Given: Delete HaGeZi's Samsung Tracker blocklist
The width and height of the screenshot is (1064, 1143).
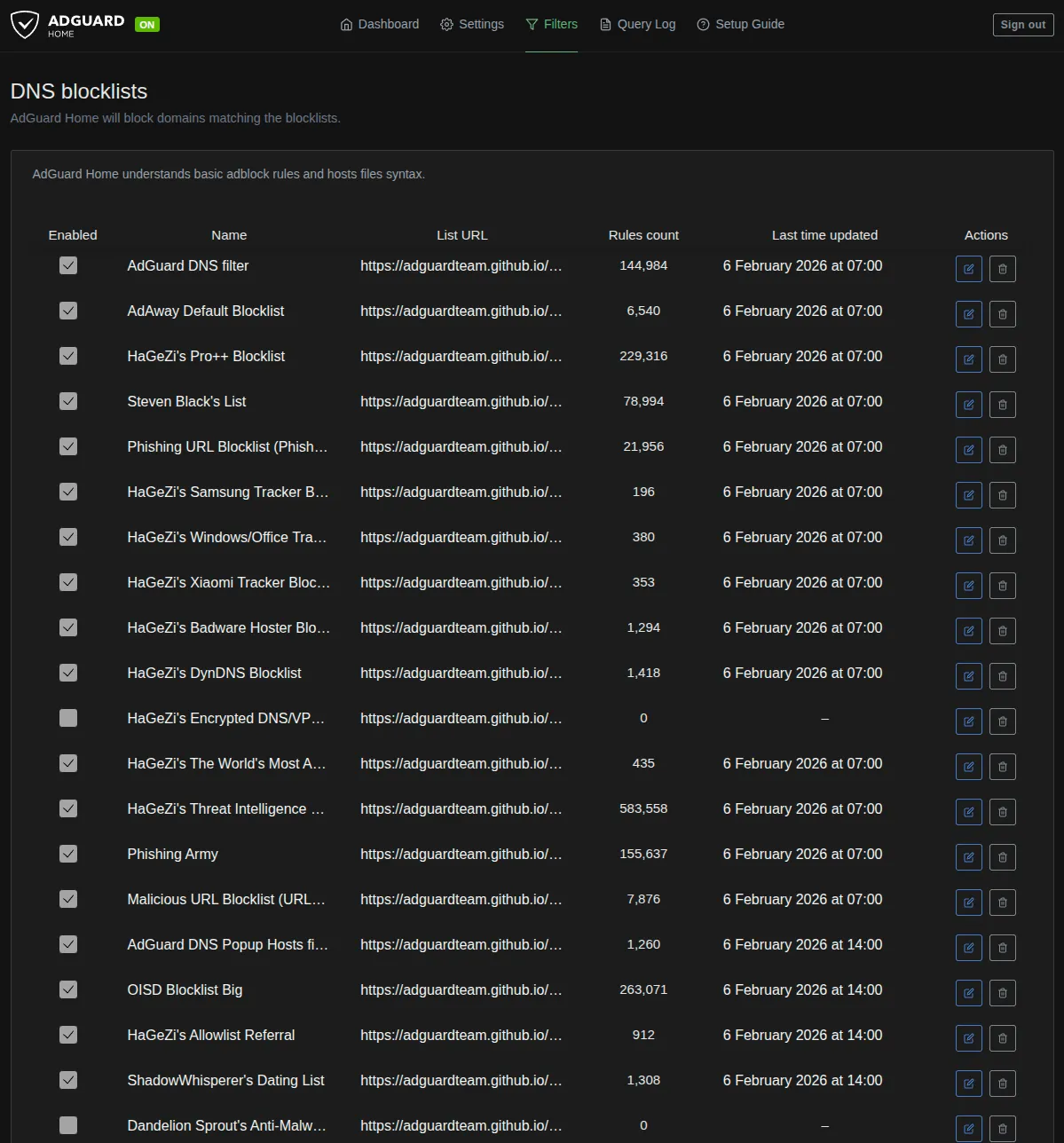Looking at the screenshot, I should point(1002,495).
